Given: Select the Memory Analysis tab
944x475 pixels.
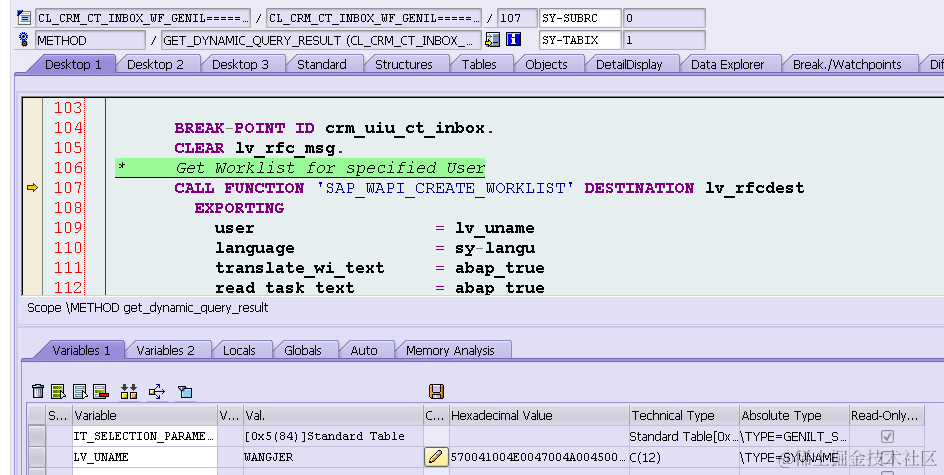Looking at the screenshot, I should tap(450, 350).
